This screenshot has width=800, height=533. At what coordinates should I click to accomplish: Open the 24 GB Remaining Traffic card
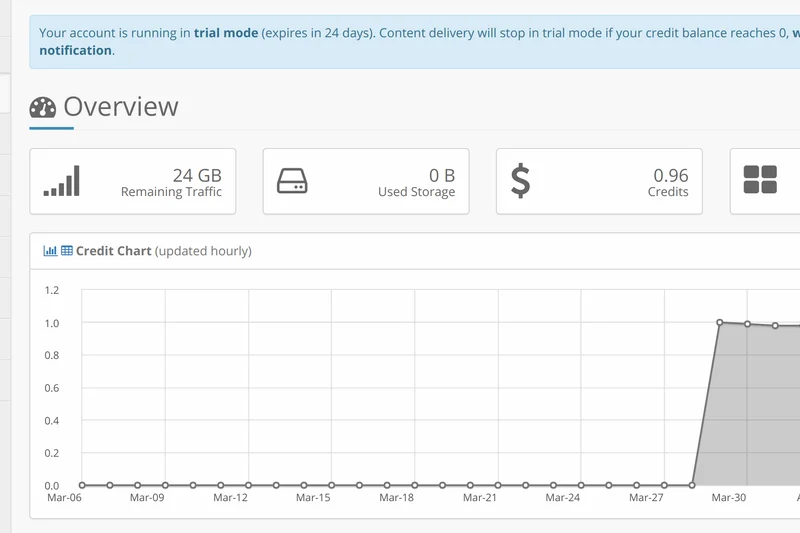[133, 181]
